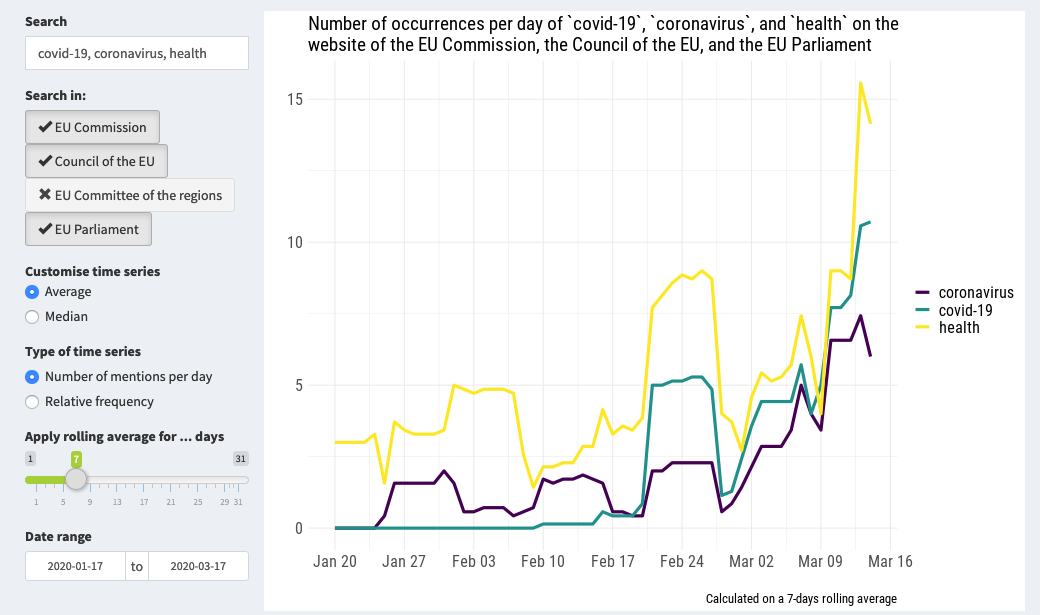The image size is (1044, 615).
Task: Click the rolling average slider handle
Action: pos(76,479)
